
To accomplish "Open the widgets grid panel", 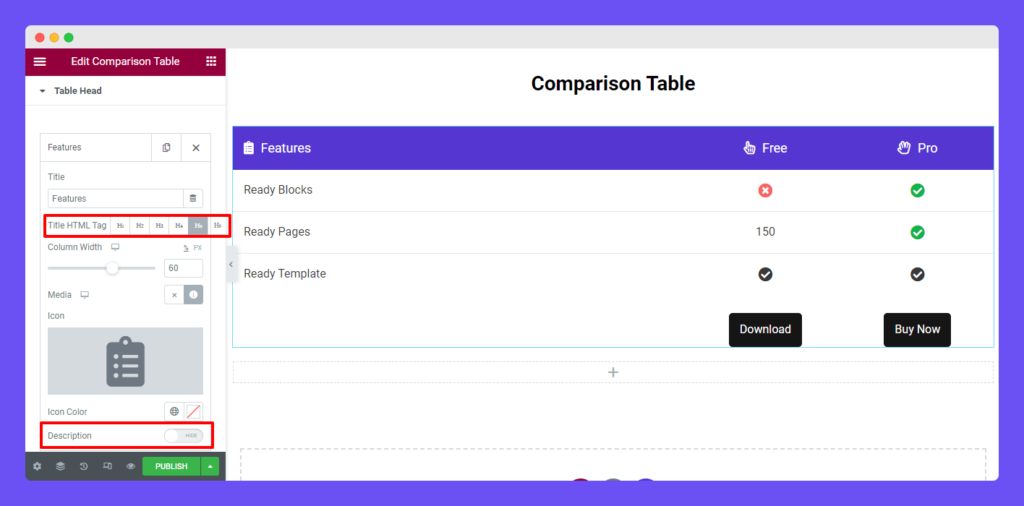I will [x=211, y=61].
